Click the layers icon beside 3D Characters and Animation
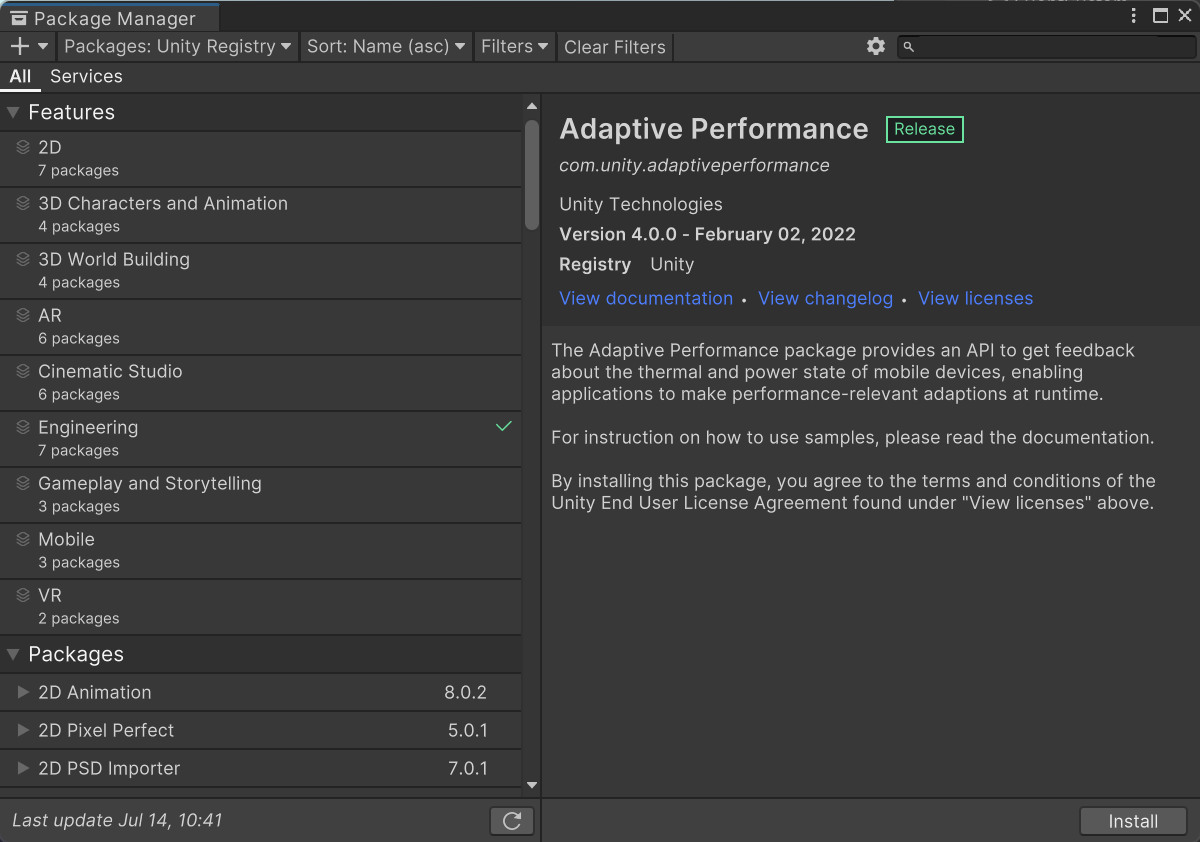 tap(23, 203)
